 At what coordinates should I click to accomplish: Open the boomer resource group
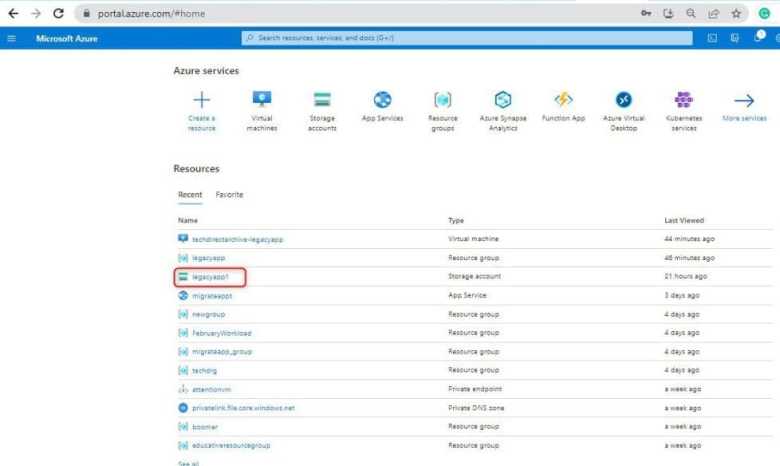(205, 427)
